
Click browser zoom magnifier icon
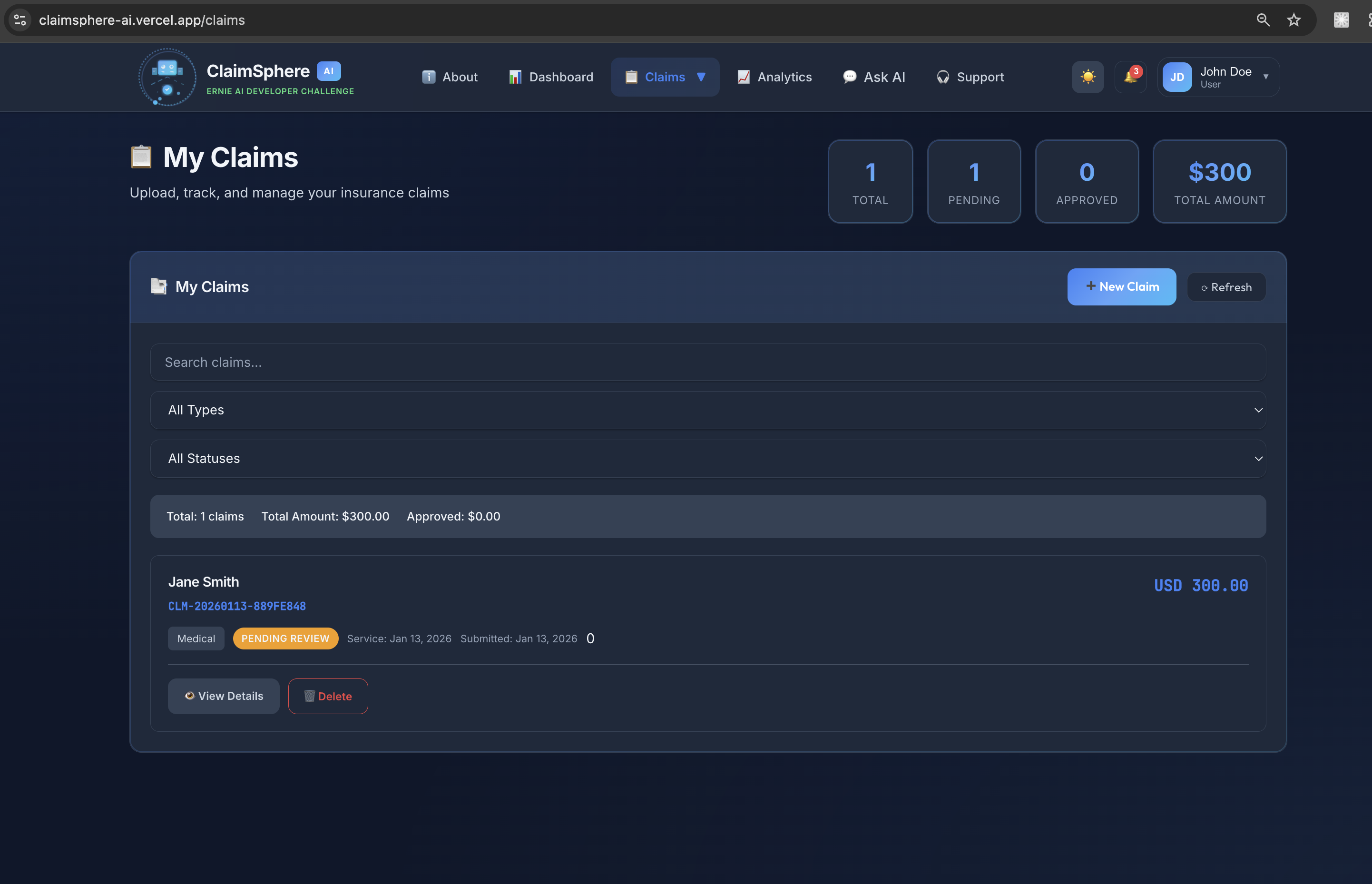coord(1263,20)
